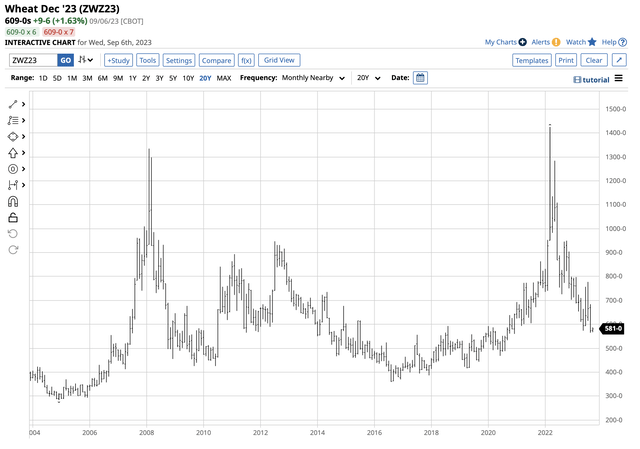
Task: Click the circle target annotation tool
Action: click(x=13, y=169)
